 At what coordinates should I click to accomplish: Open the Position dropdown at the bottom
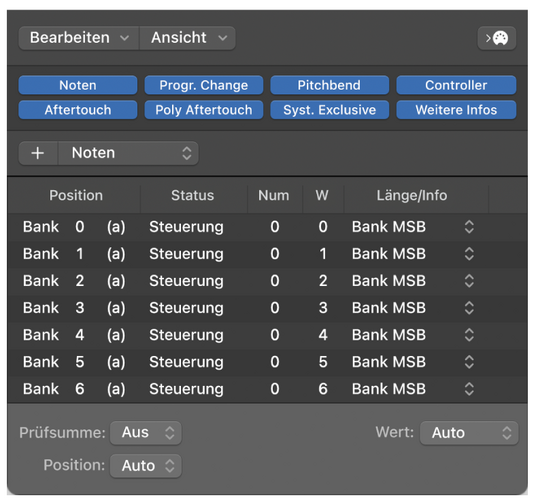[x=146, y=465]
